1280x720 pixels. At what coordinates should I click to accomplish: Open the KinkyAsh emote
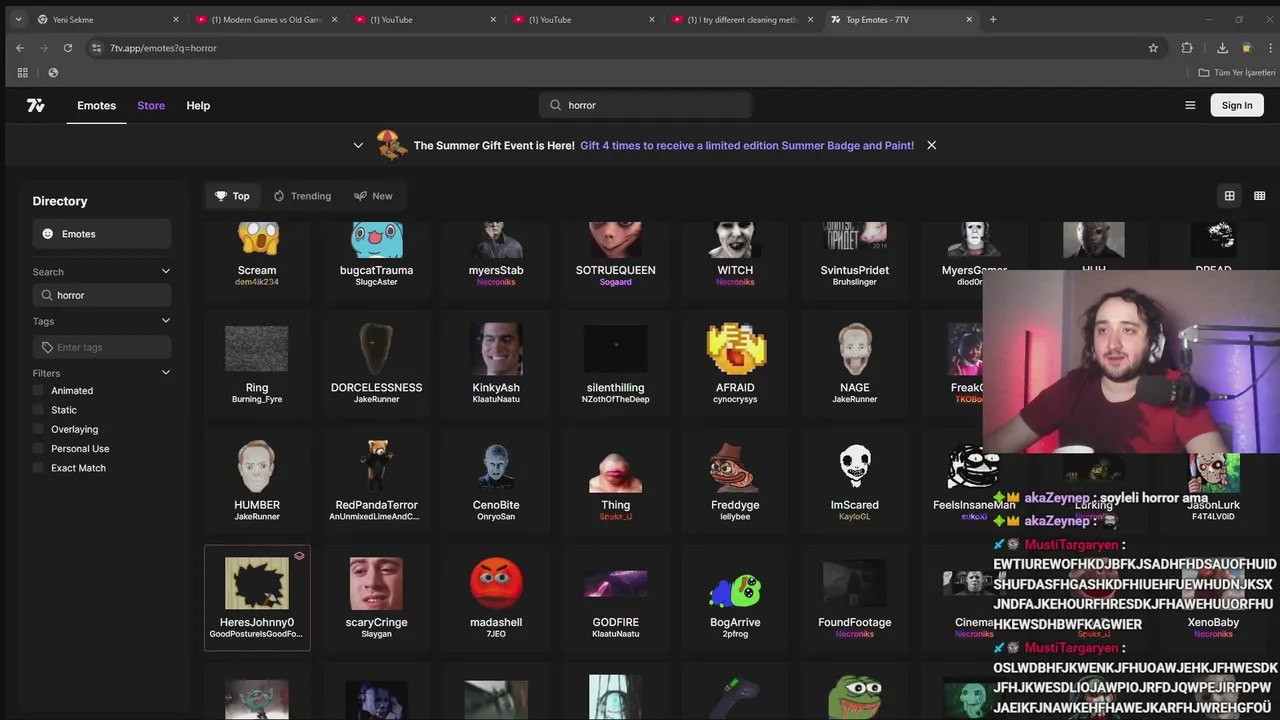pos(496,363)
